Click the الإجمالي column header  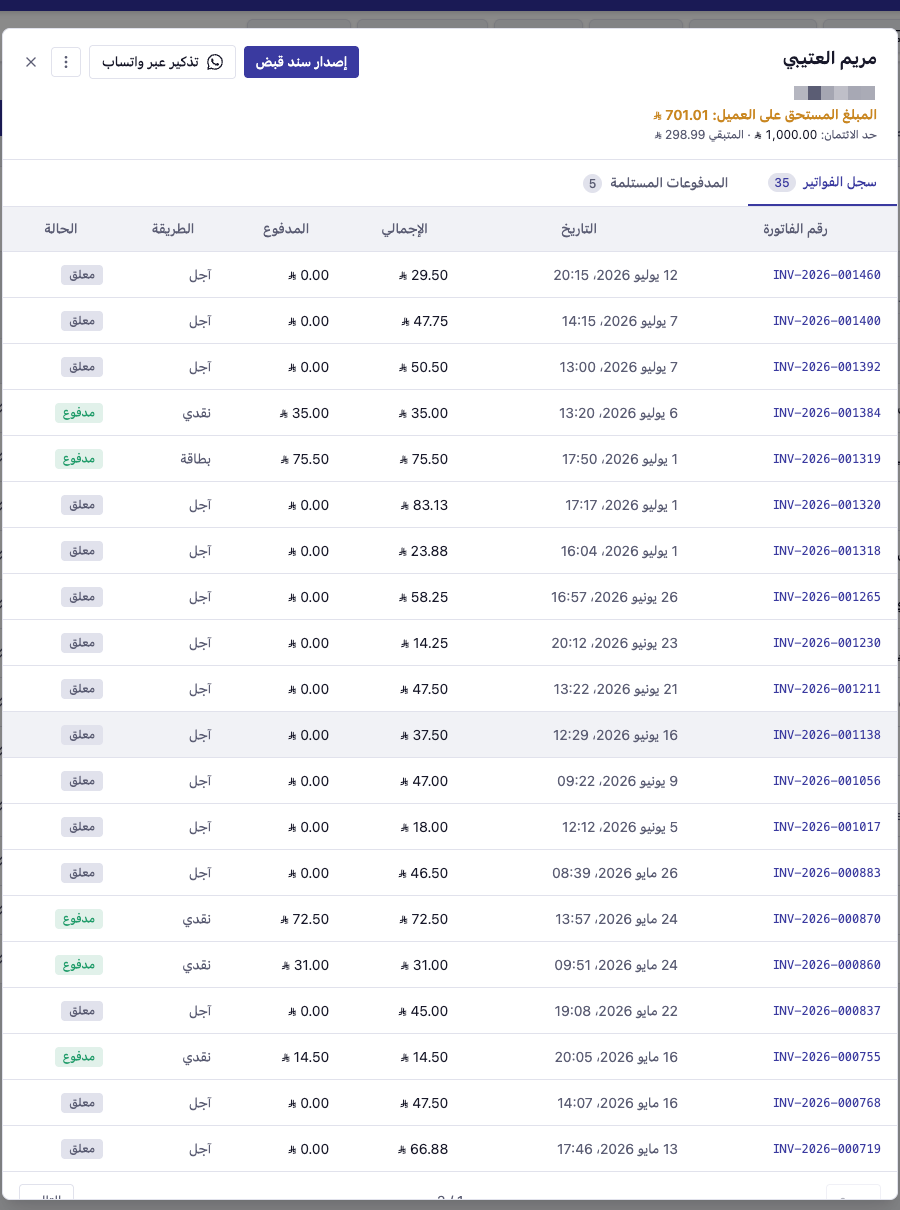[x=405, y=229]
